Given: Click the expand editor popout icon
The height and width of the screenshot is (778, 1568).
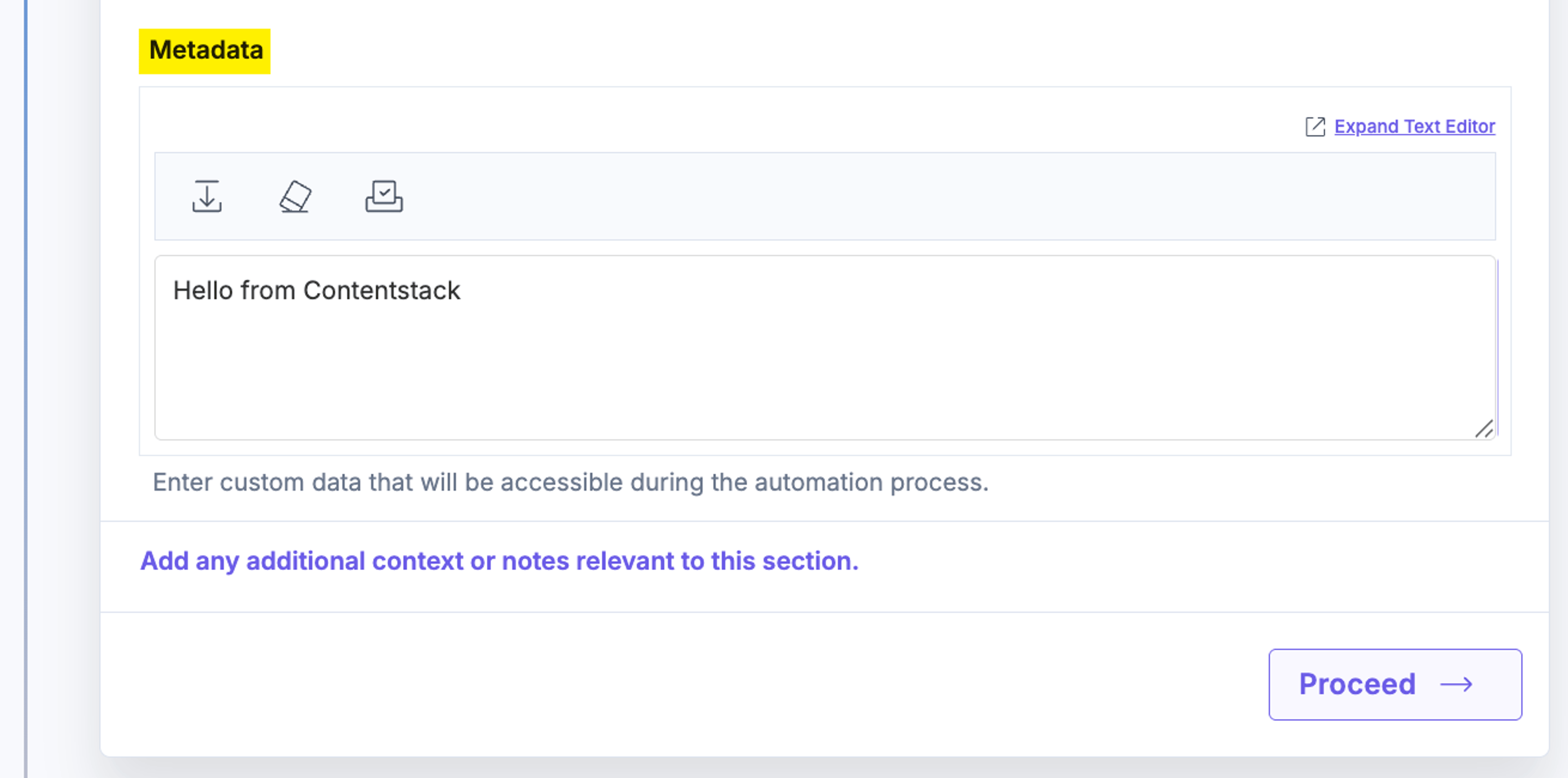Looking at the screenshot, I should coord(1315,127).
